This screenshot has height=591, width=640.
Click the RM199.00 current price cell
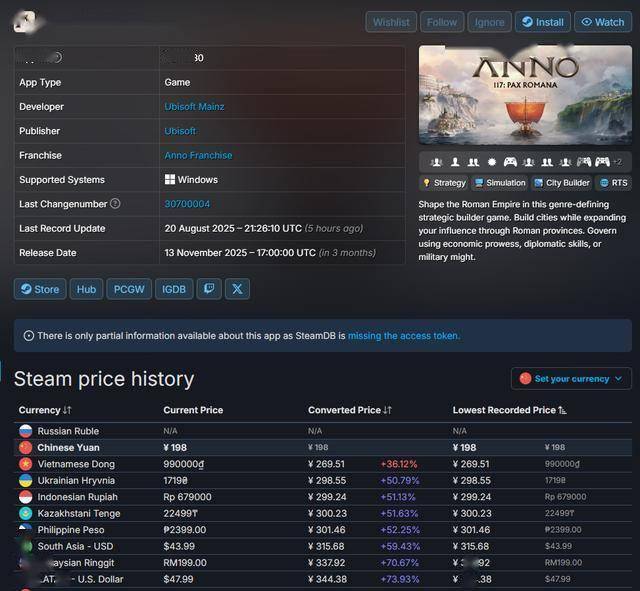click(x=185, y=563)
